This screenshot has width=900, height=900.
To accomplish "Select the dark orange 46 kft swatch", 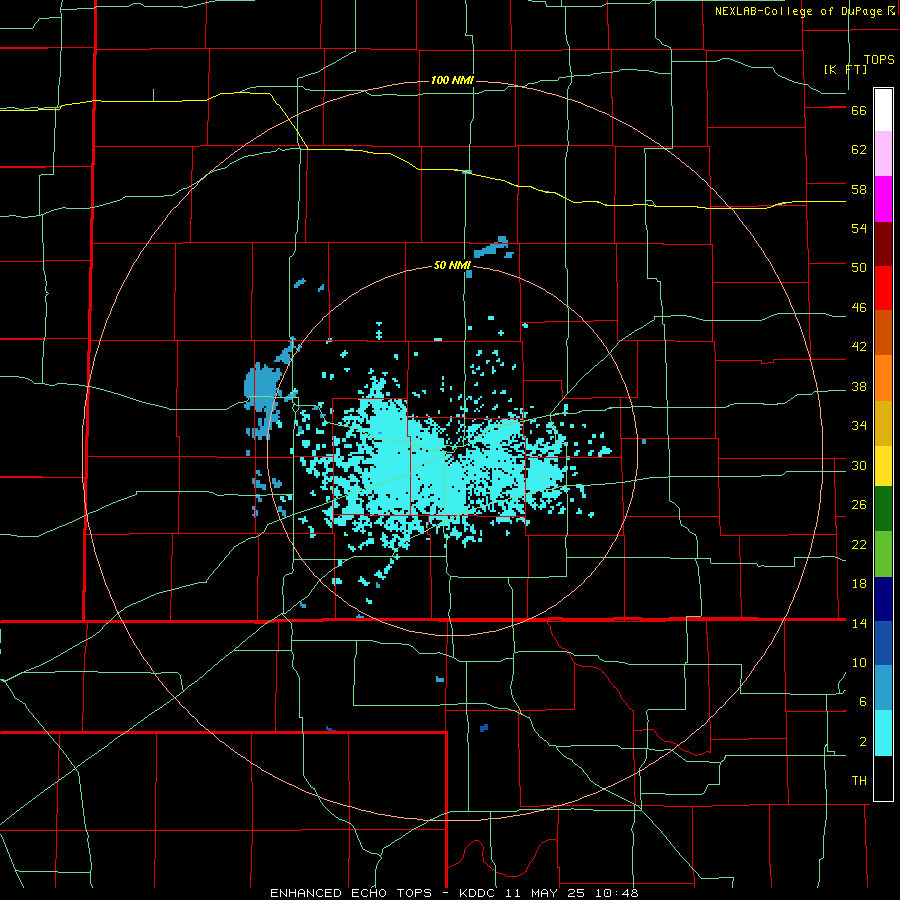I will click(883, 333).
